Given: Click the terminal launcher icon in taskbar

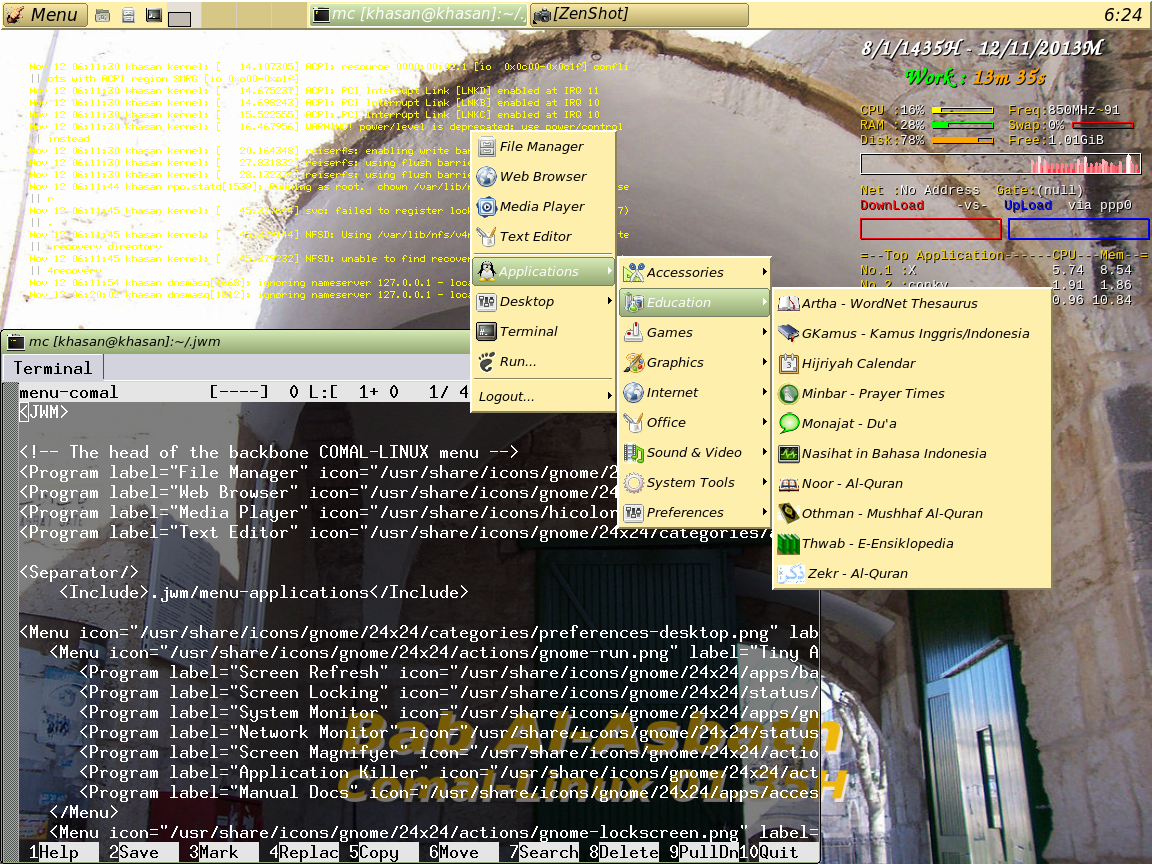Looking at the screenshot, I should click(x=154, y=15).
